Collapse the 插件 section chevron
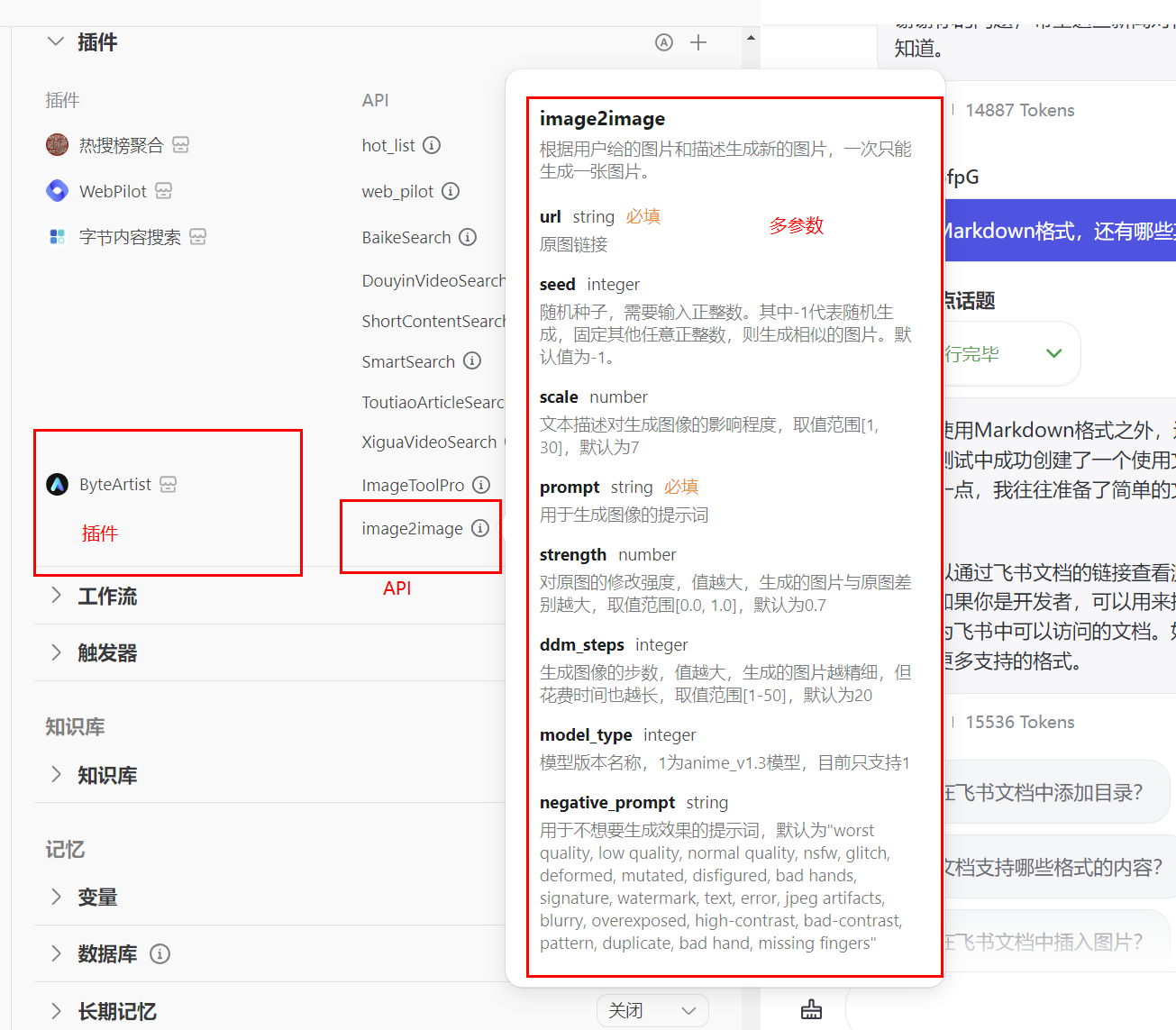Screen dimensions: 1176x1030 pyautogui.click(x=56, y=41)
